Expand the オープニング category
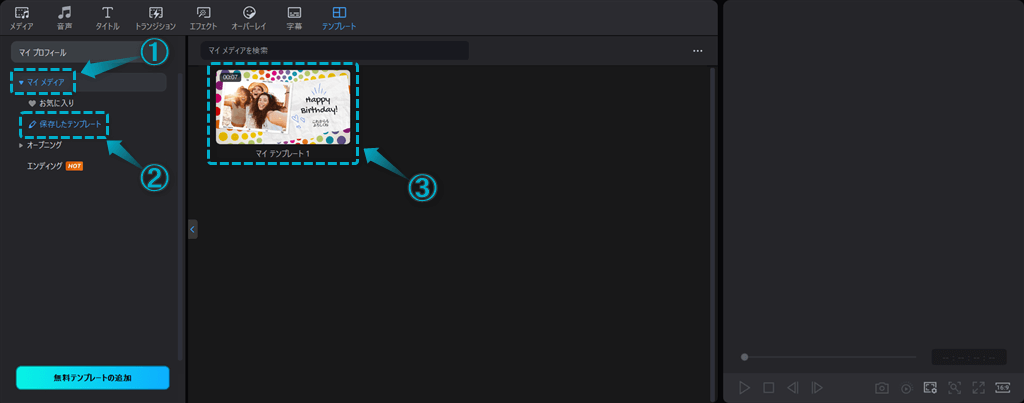The image size is (1024, 403). point(21,145)
